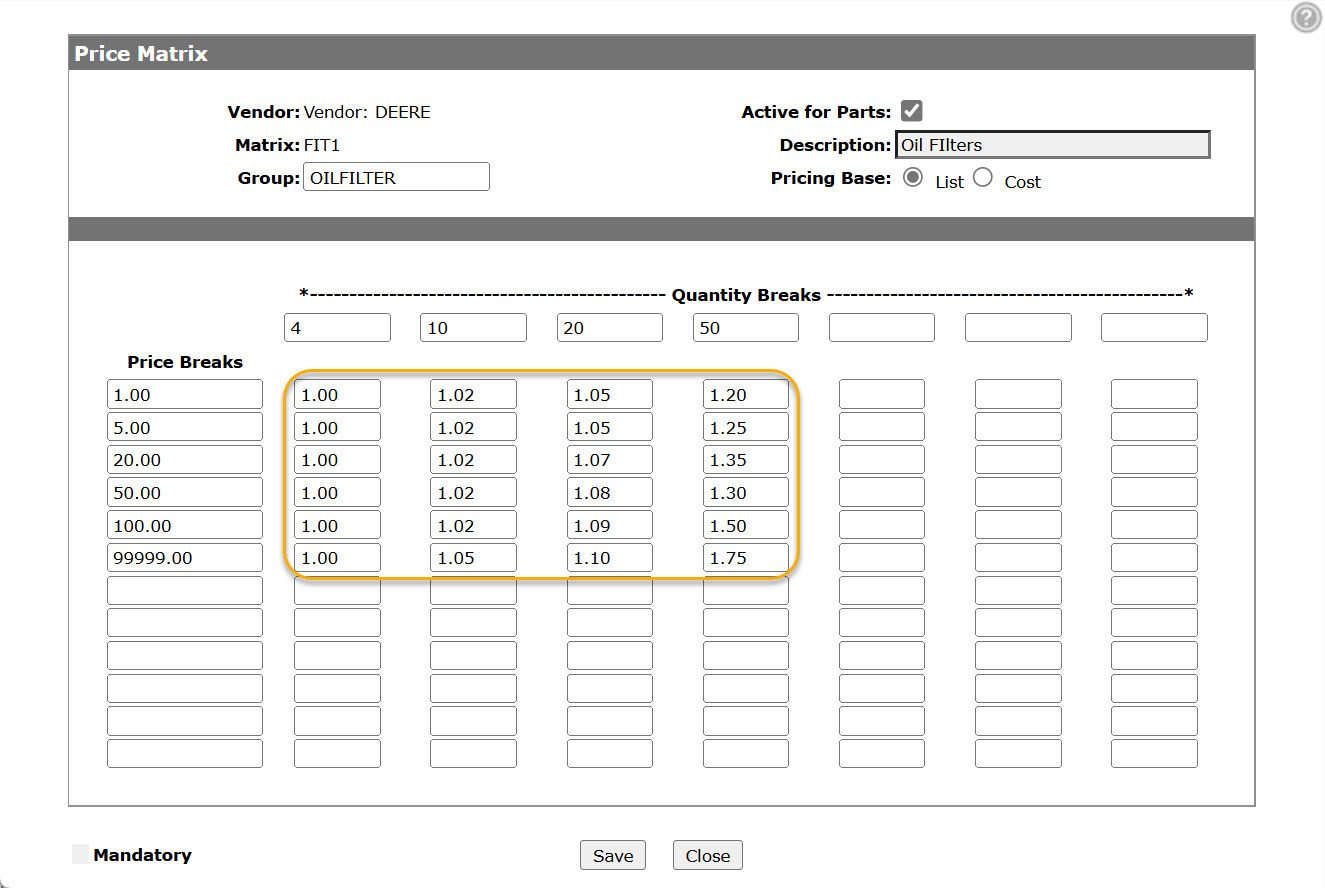
Task: Click the Vendor: DEERE value text
Action: [x=367, y=112]
